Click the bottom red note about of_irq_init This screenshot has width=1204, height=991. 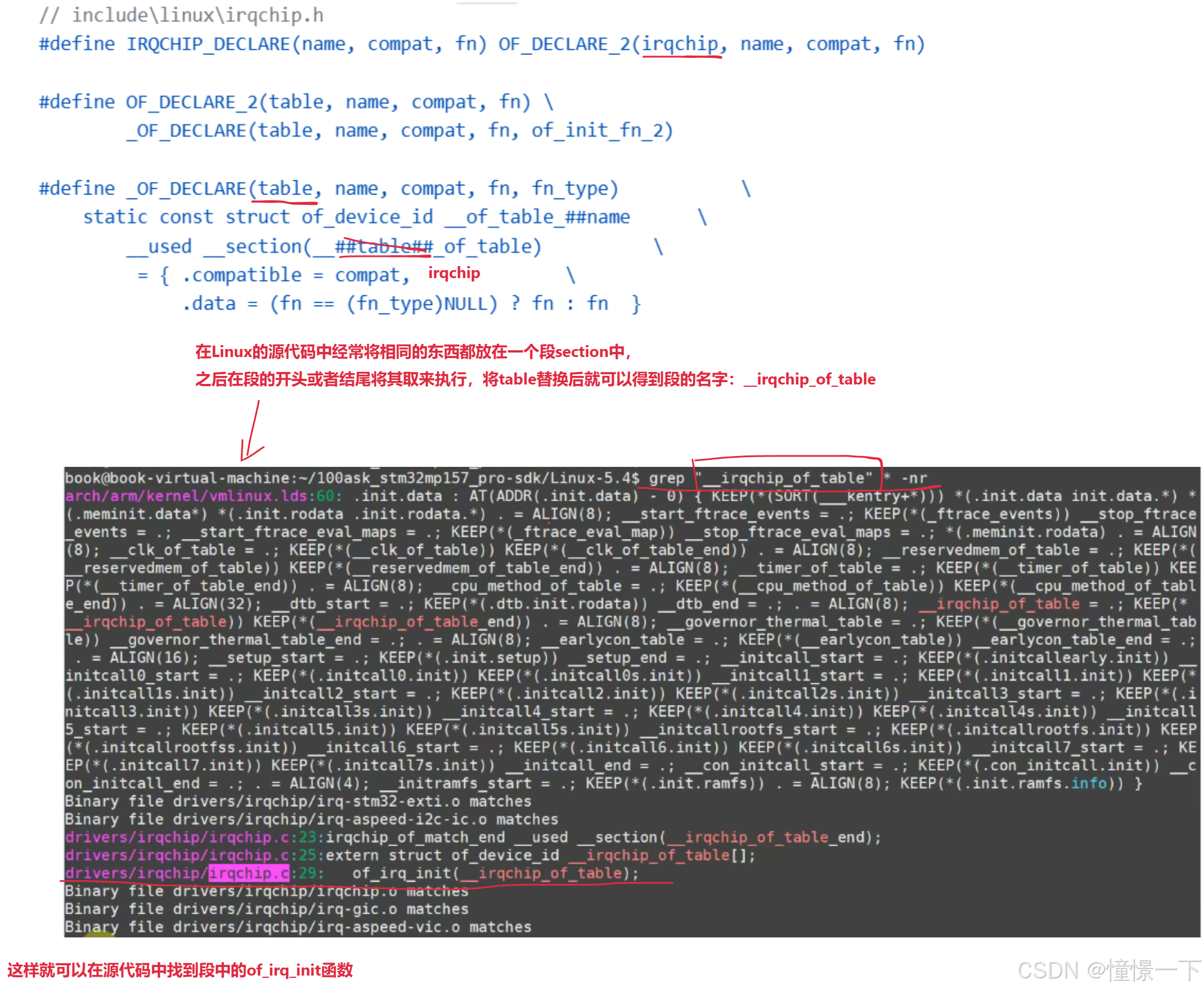[180, 970]
